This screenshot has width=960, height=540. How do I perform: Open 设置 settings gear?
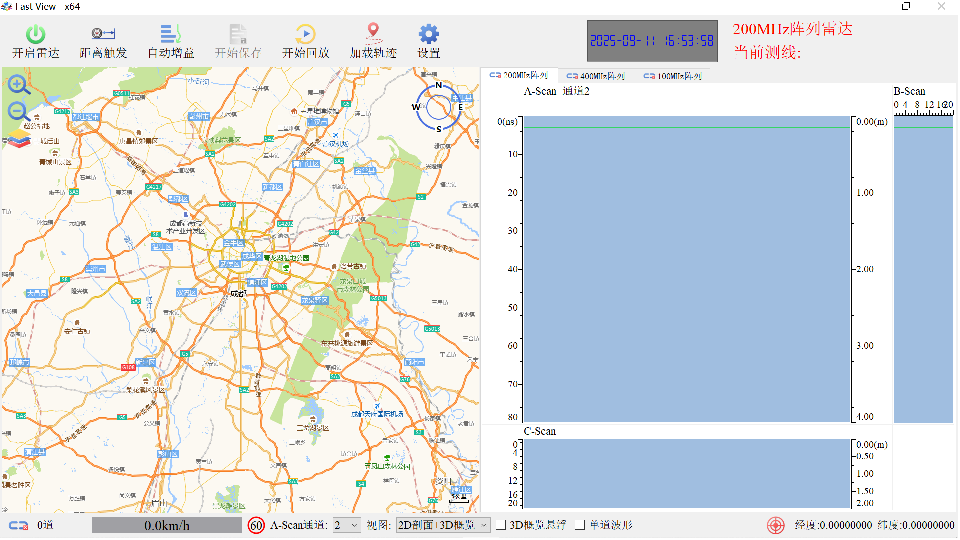pyautogui.click(x=429, y=35)
